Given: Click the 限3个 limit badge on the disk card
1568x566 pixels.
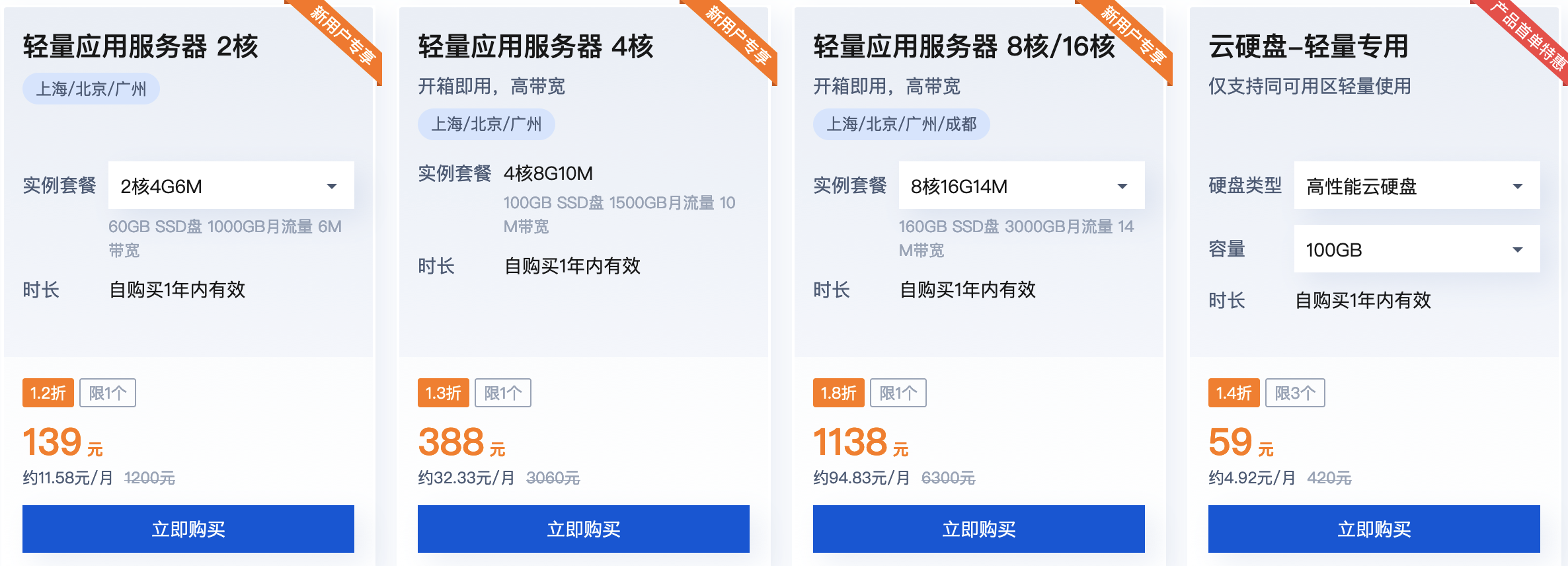Looking at the screenshot, I should pyautogui.click(x=1295, y=392).
